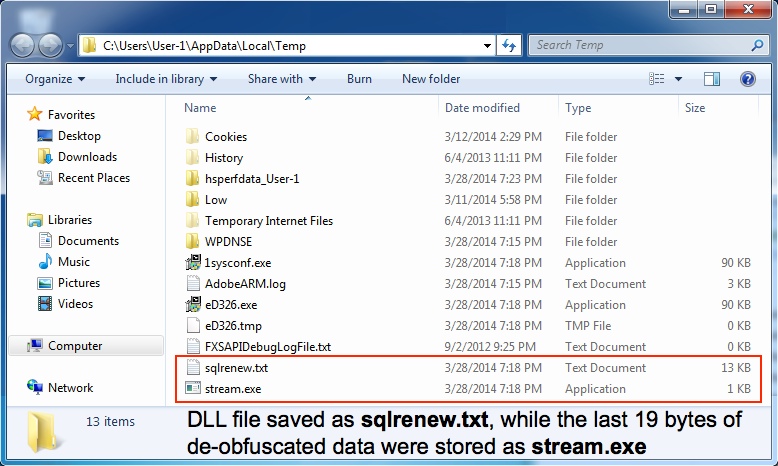This screenshot has width=778, height=466.
Task: Click the refresh address bar icon
Action: [x=509, y=46]
